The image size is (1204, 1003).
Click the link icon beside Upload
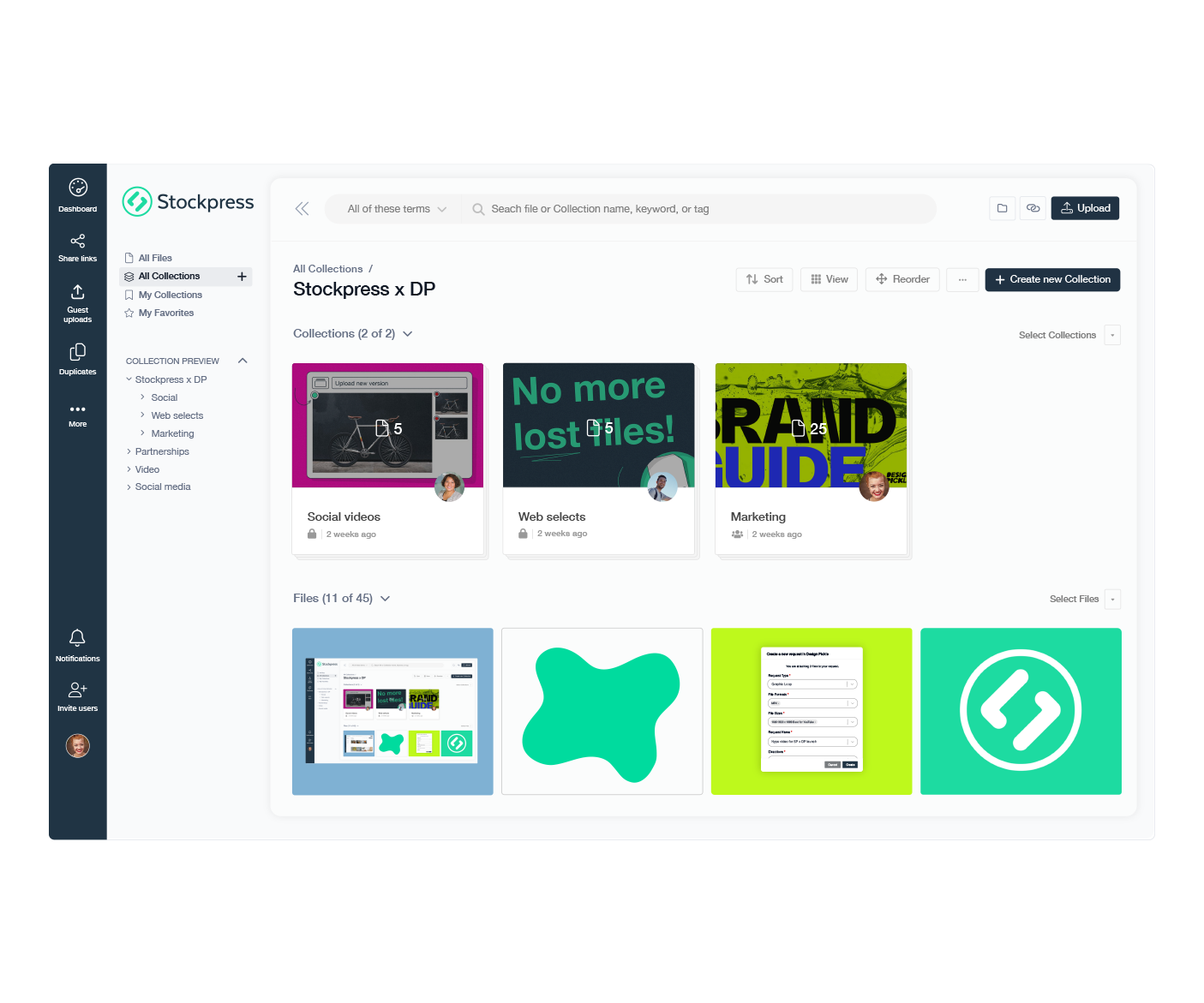tap(1033, 208)
